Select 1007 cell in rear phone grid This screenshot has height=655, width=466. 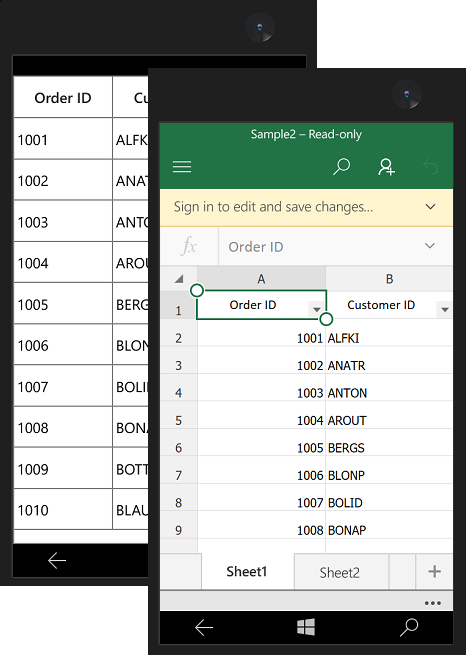point(63,386)
